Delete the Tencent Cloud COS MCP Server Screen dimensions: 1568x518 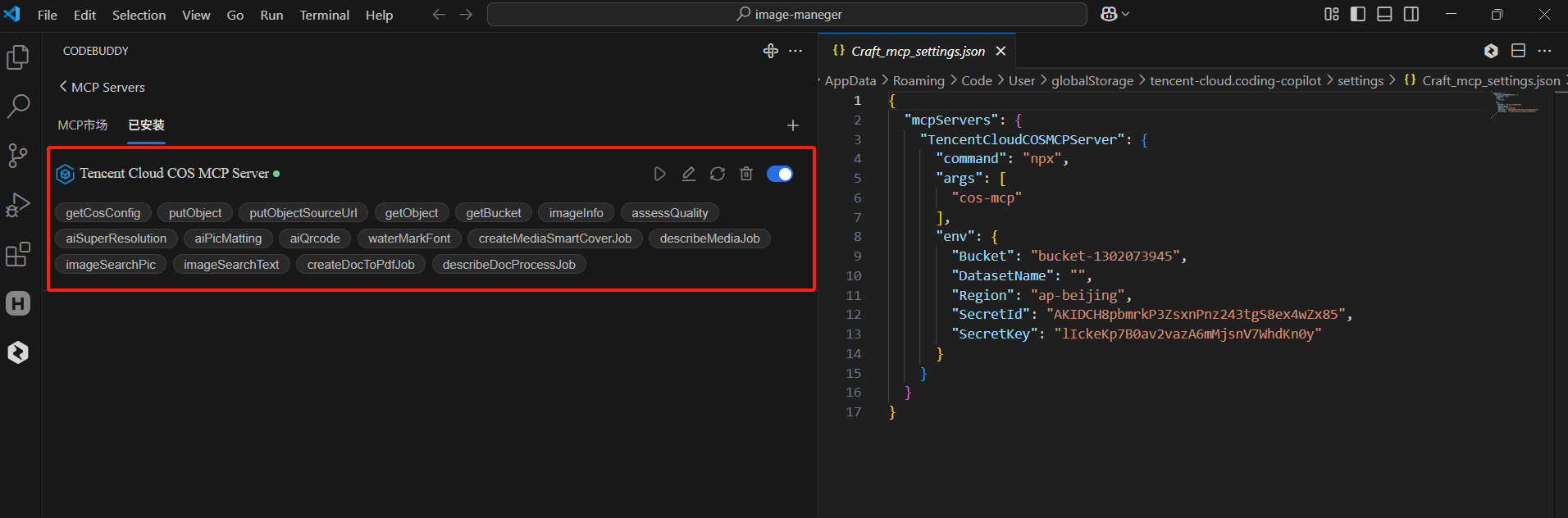[x=746, y=174]
